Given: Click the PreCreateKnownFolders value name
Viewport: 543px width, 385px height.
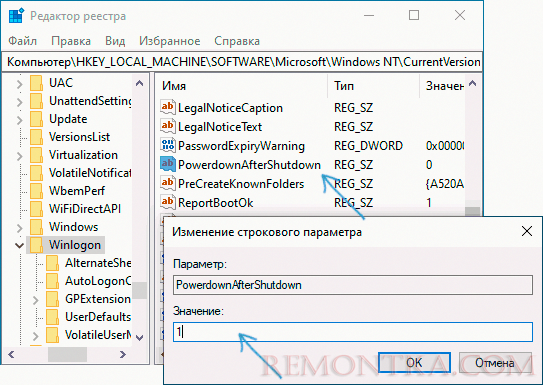Looking at the screenshot, I should tap(241, 184).
